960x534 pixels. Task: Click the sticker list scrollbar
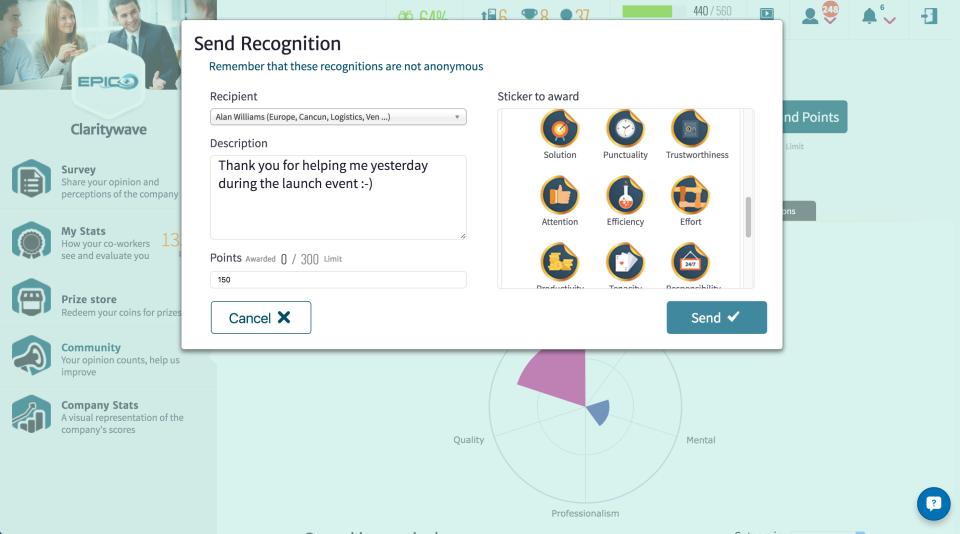[747, 217]
